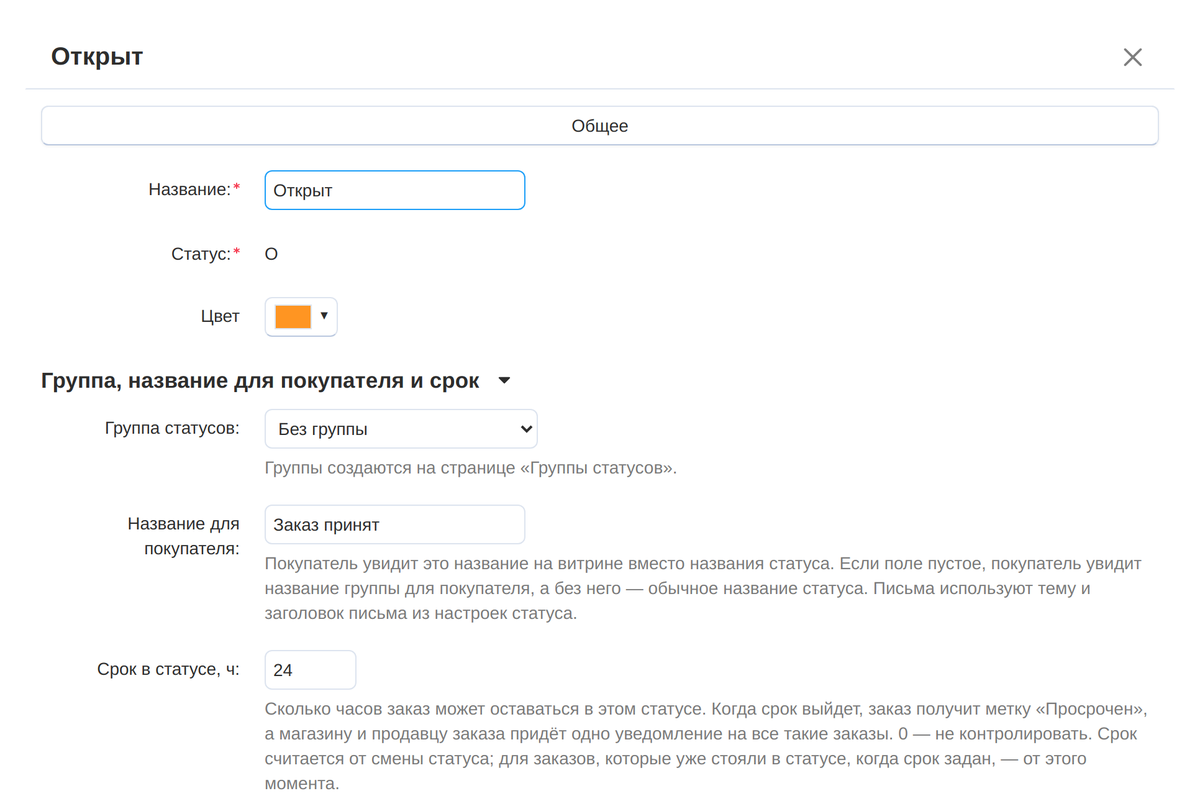Click the Группа статусов label
1200x796 pixels.
tap(172, 429)
